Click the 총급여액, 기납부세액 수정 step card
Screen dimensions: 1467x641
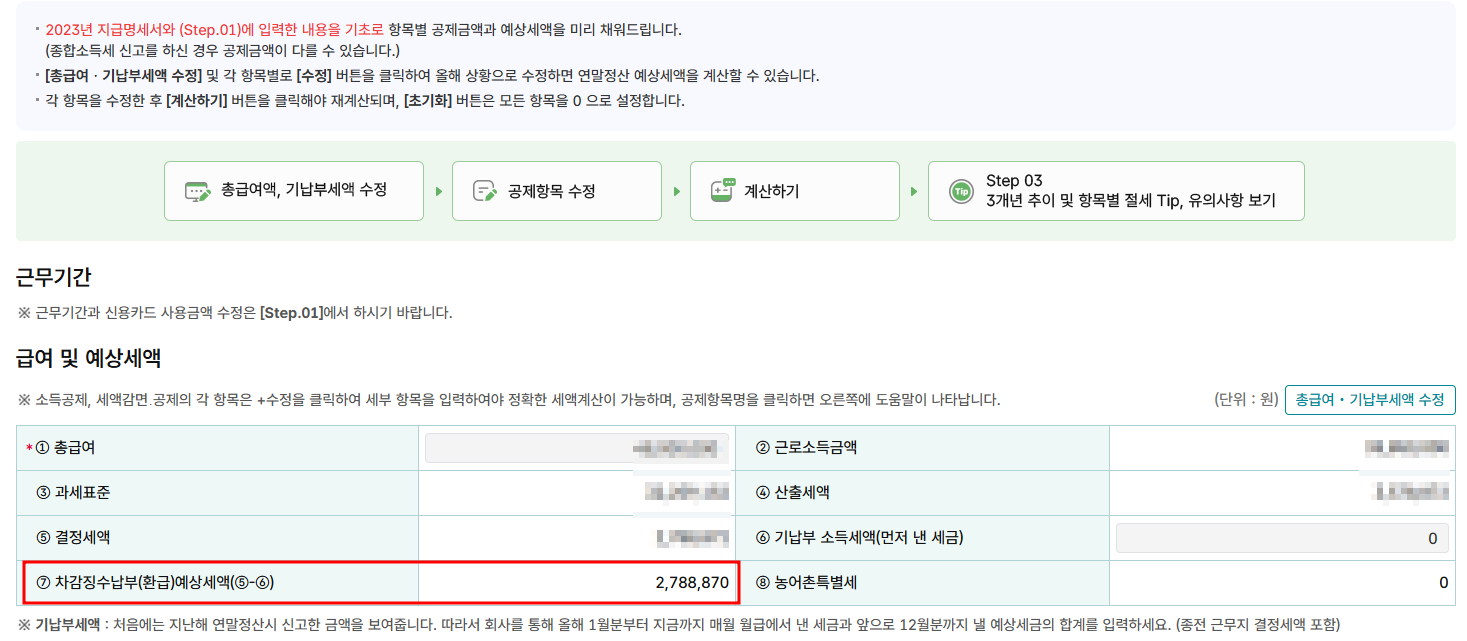click(x=293, y=190)
